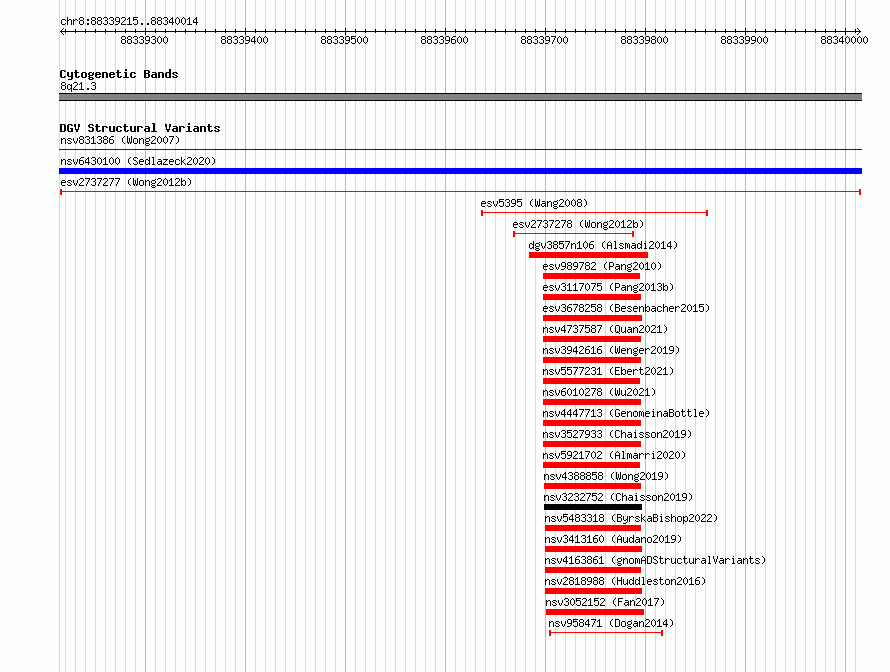Click the esv2737278 red span line

click(x=574, y=234)
